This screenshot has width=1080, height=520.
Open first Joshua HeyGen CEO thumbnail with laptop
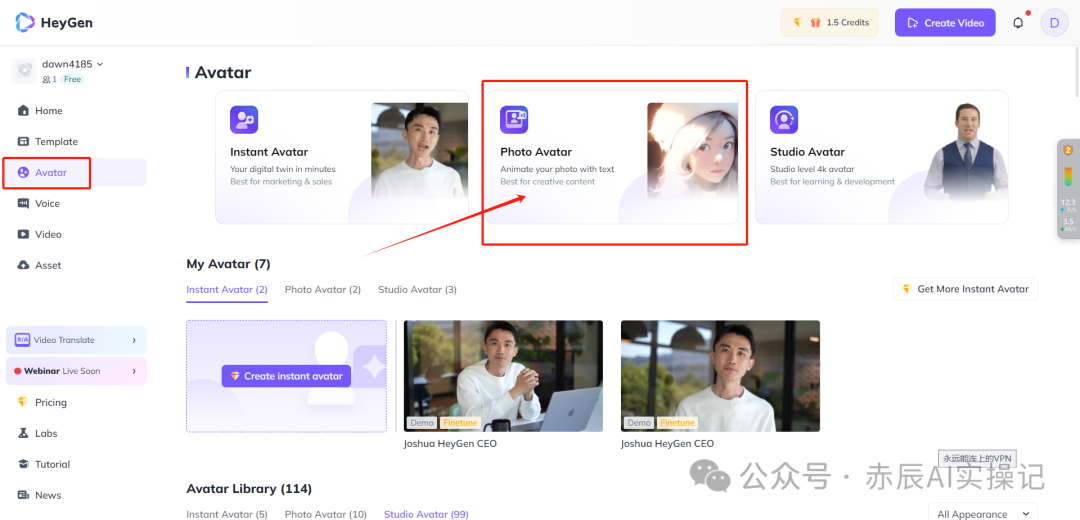tap(503, 376)
